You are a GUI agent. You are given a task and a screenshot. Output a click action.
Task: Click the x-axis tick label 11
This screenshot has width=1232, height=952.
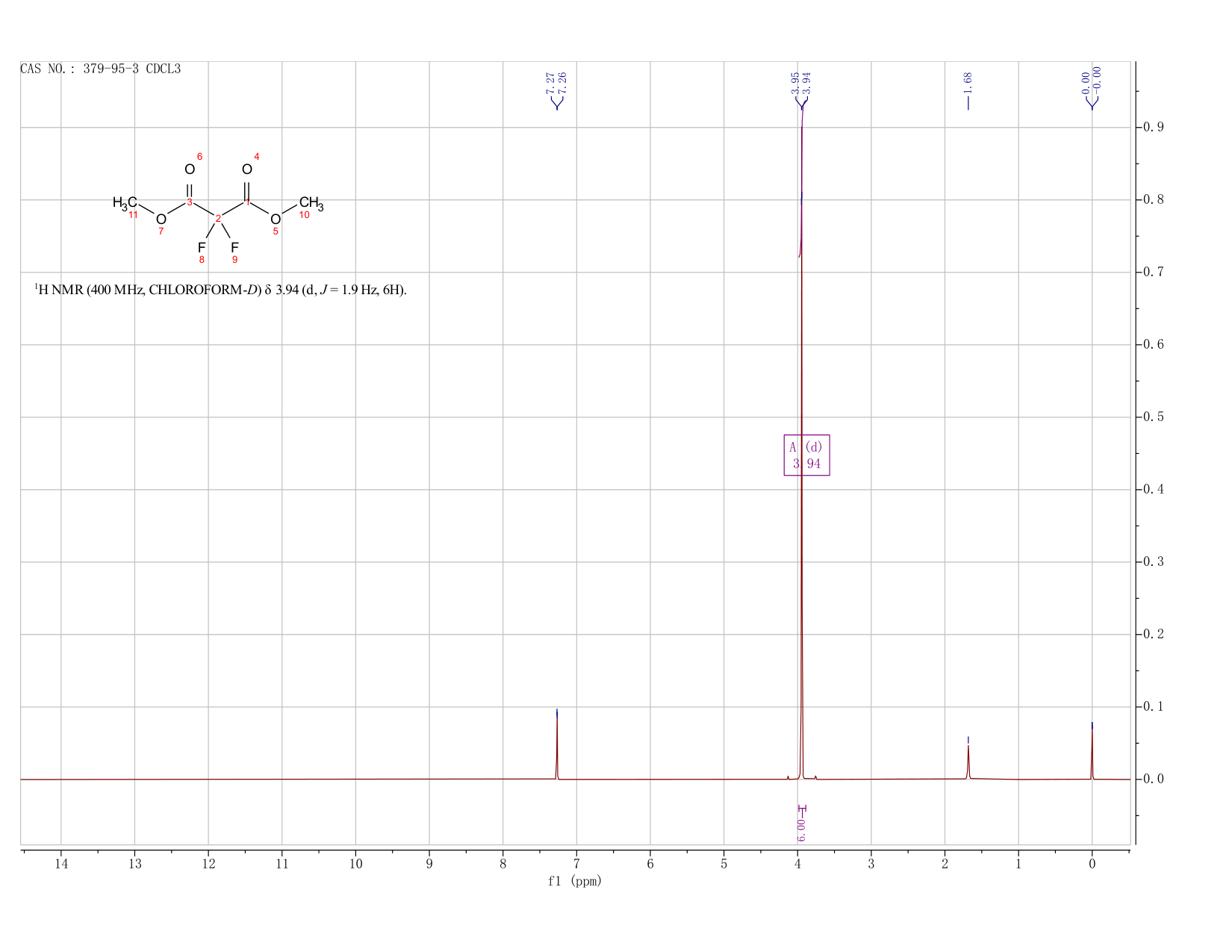tap(282, 864)
